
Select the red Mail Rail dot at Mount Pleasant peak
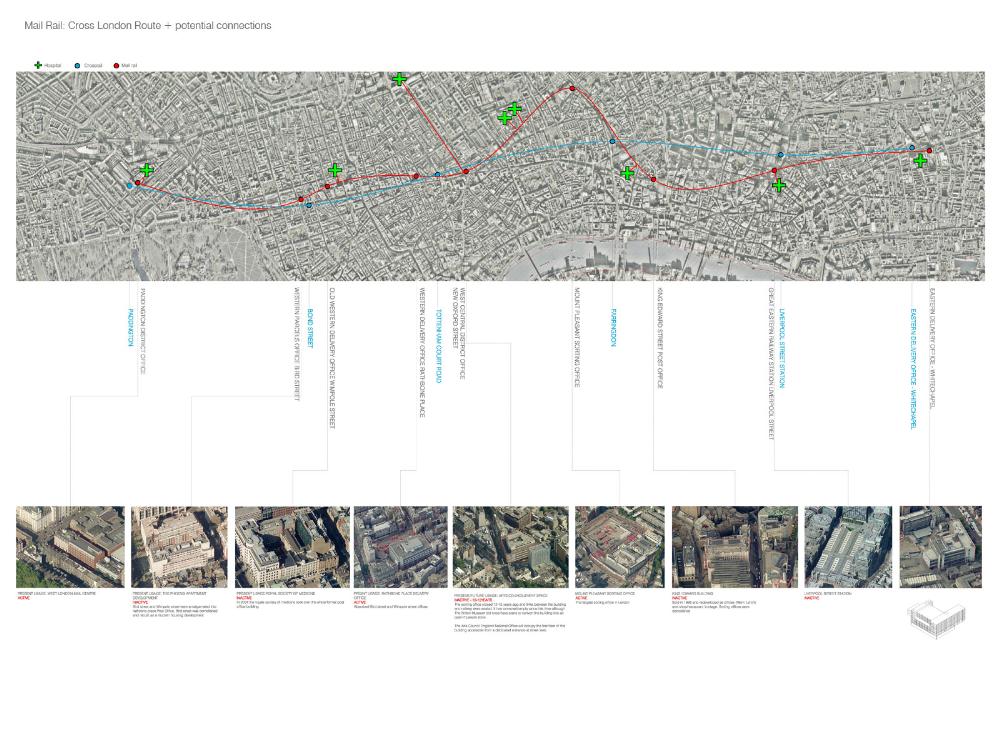(x=572, y=88)
